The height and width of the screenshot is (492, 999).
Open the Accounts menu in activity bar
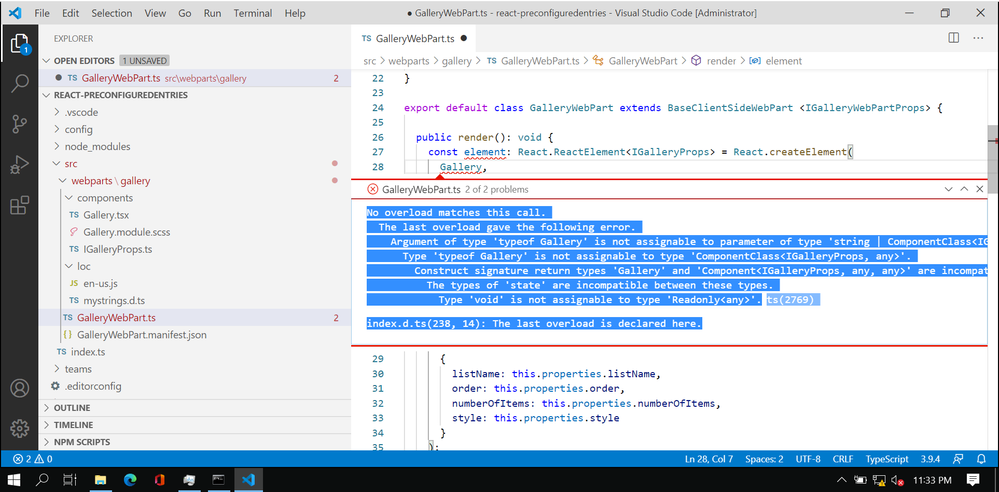click(19, 388)
